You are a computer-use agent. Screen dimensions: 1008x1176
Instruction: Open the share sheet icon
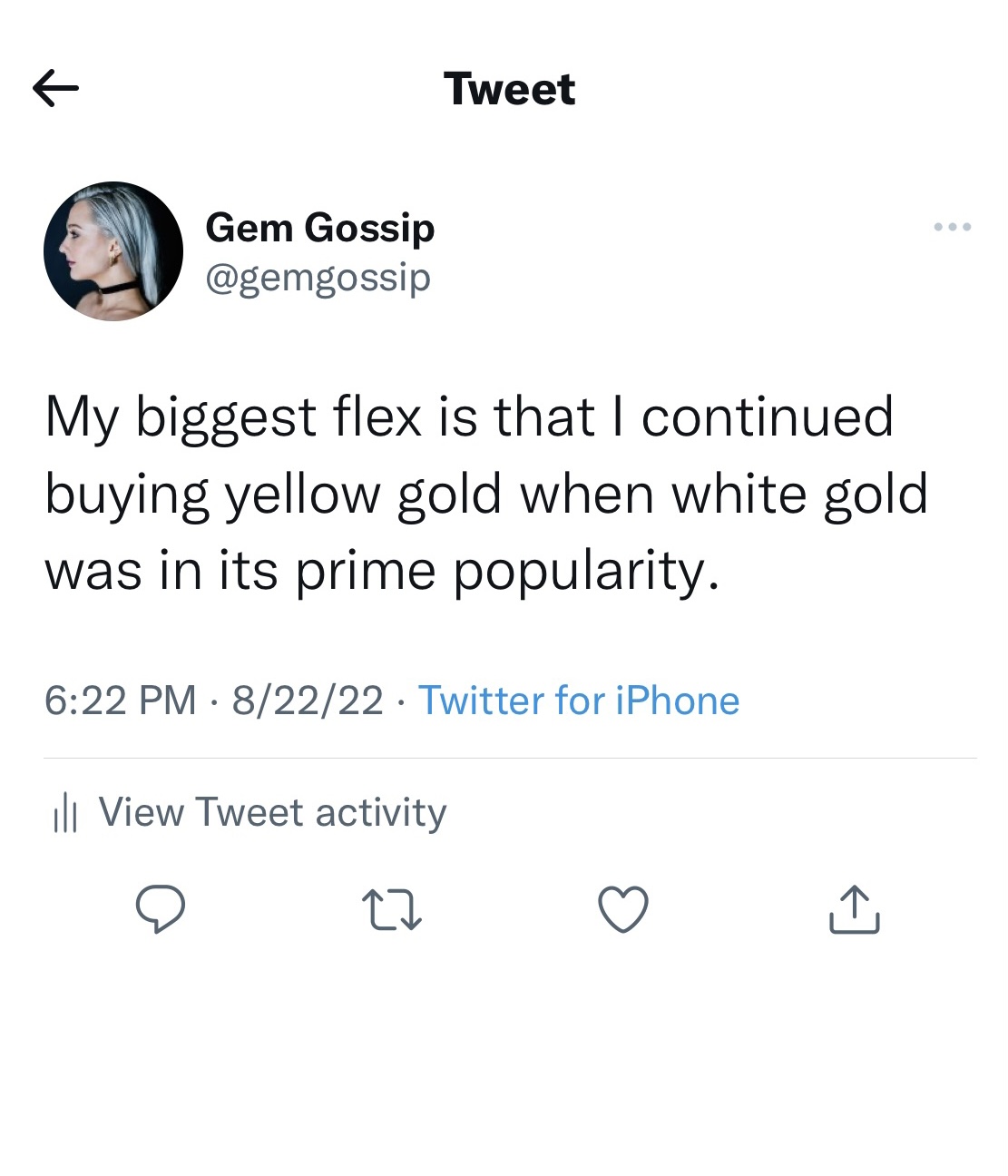(854, 909)
